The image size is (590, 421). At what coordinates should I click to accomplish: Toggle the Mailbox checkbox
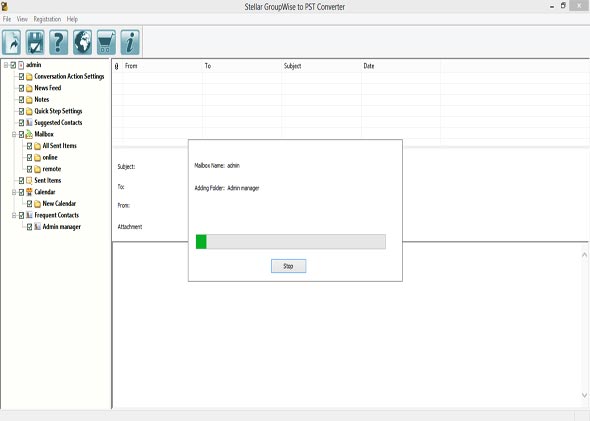point(21,134)
